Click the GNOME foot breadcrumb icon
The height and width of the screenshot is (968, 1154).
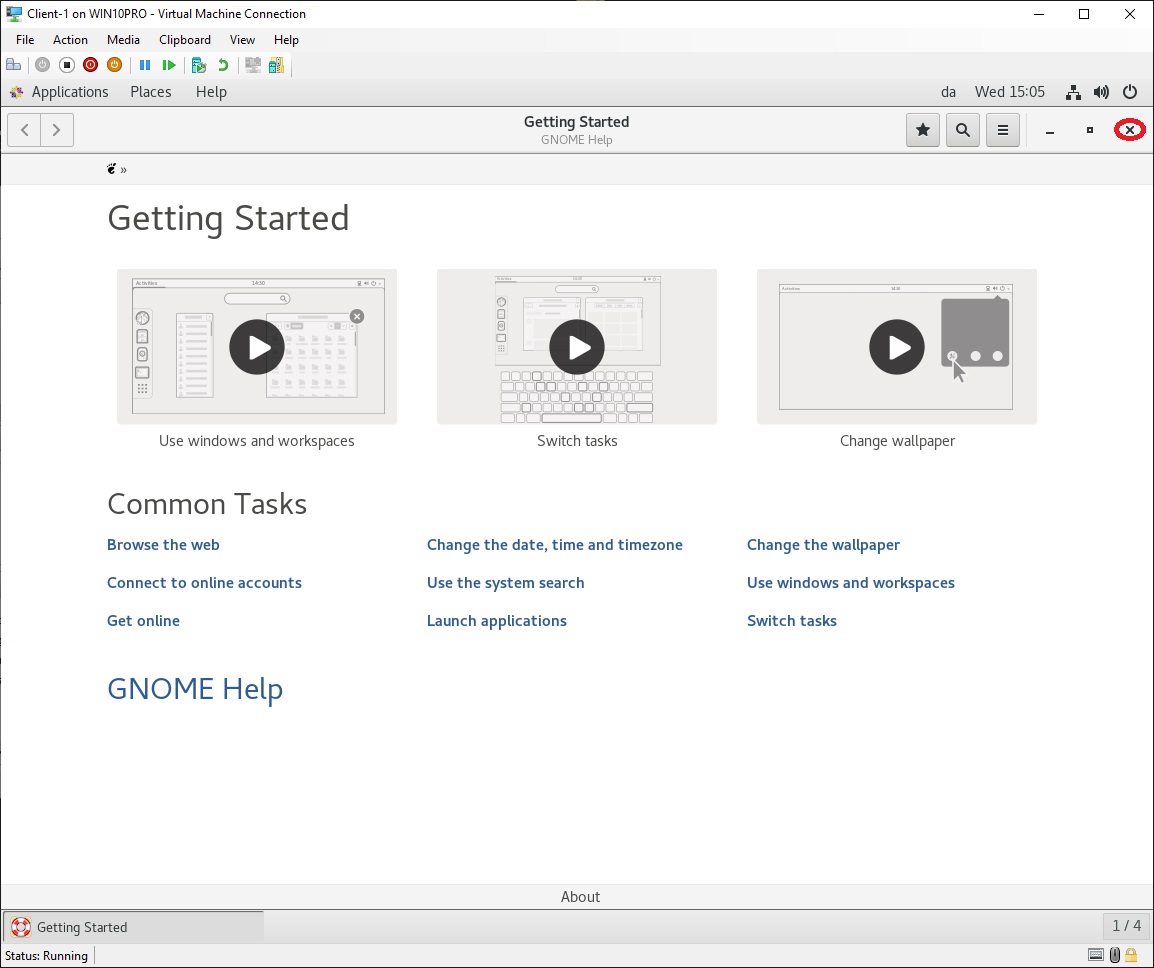111,169
